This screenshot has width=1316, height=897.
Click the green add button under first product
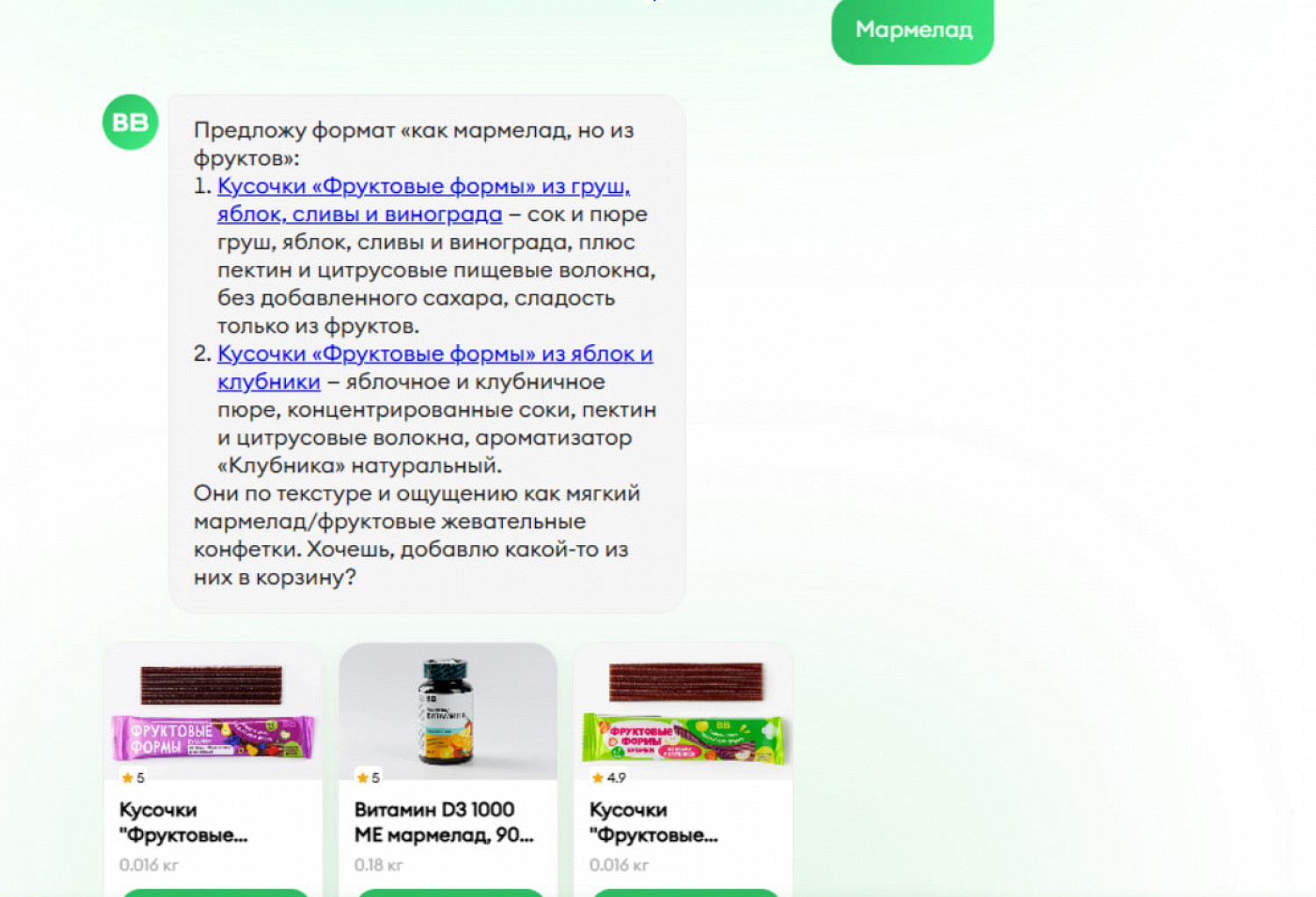coord(213,893)
